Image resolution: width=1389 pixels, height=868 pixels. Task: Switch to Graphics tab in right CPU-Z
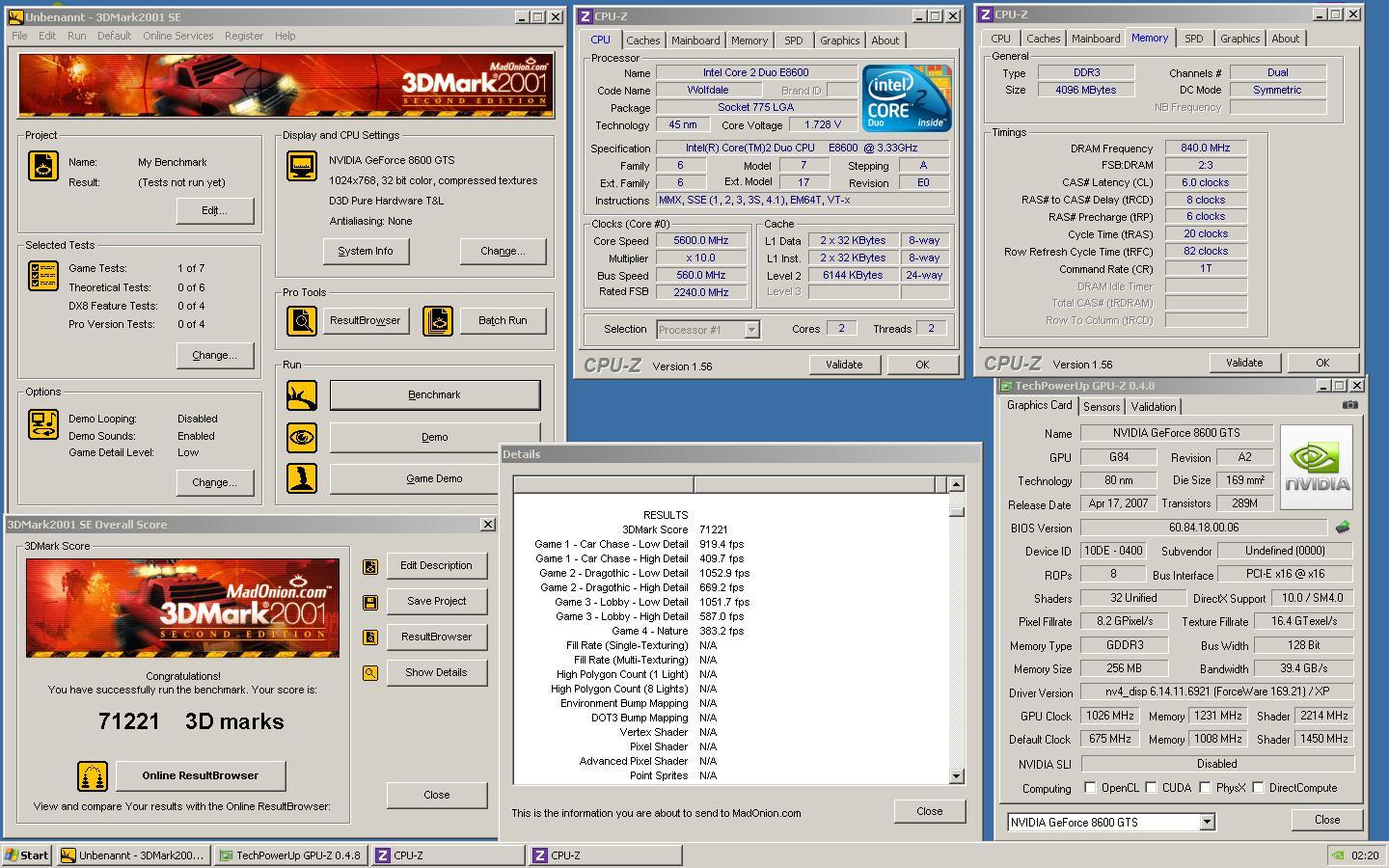(1239, 39)
